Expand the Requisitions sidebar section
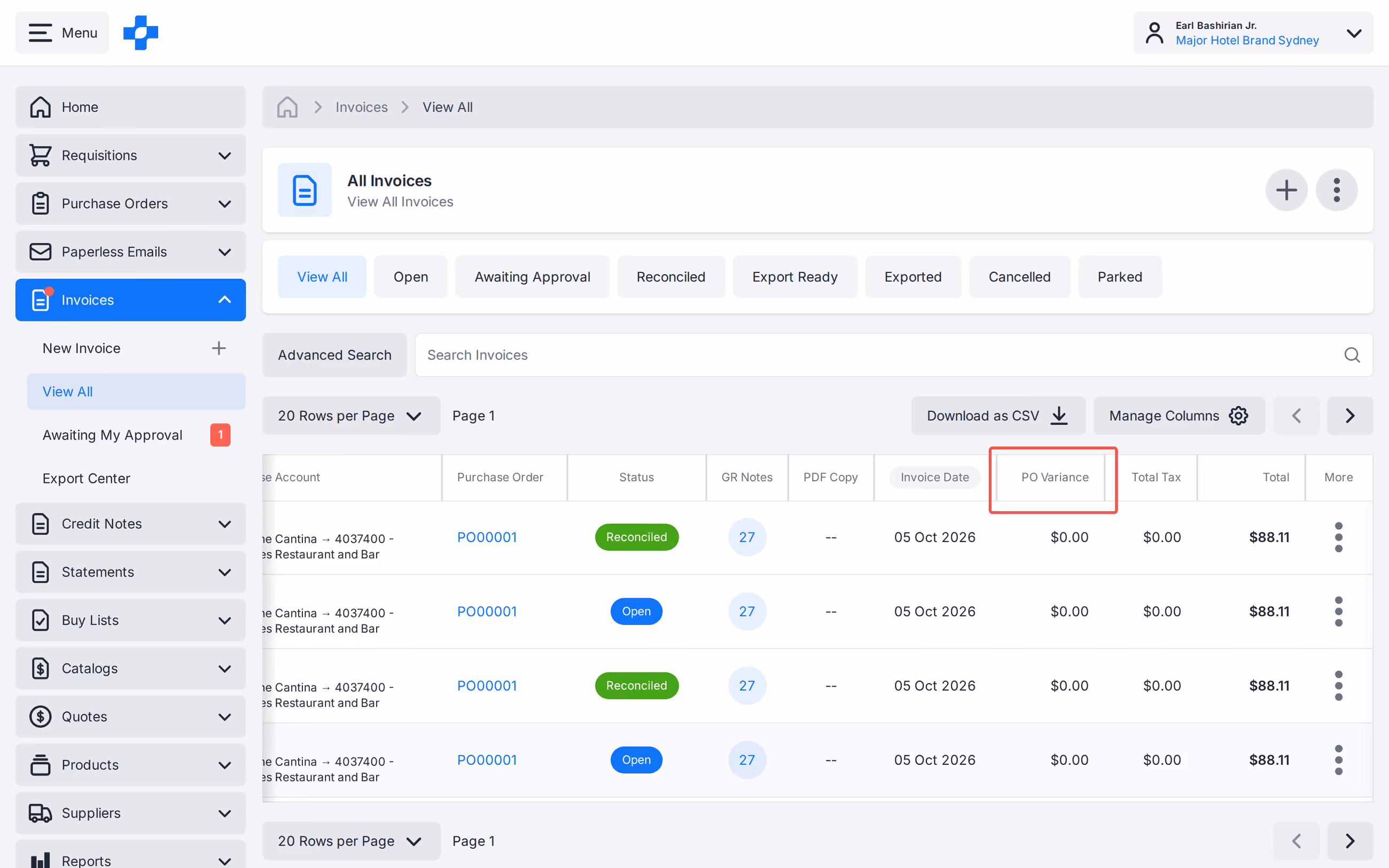The width and height of the screenshot is (1389, 868). point(130,155)
